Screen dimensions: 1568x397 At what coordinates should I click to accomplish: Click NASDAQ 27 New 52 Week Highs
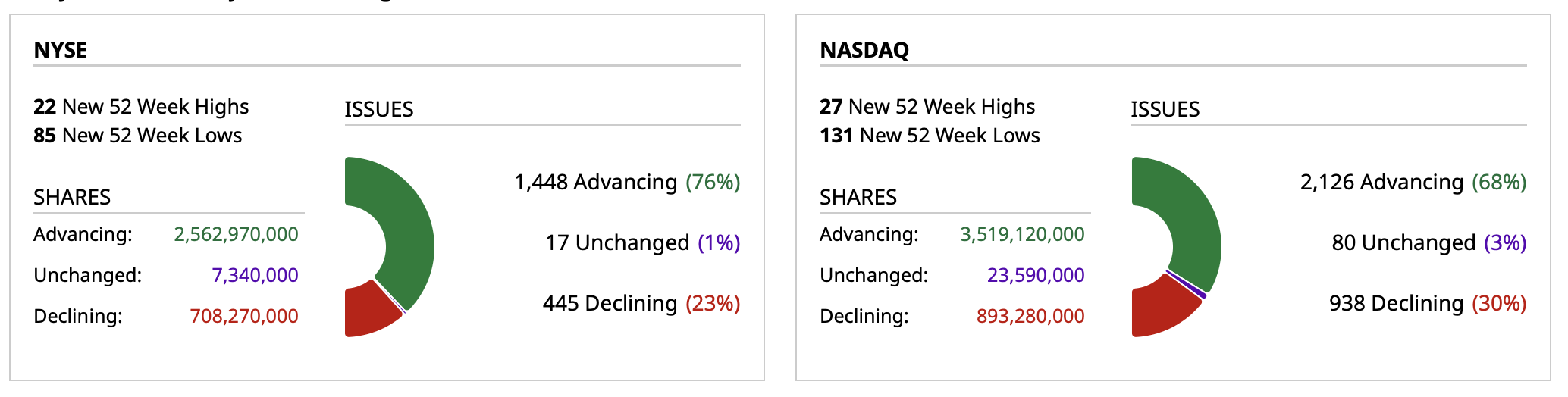pos(927,107)
